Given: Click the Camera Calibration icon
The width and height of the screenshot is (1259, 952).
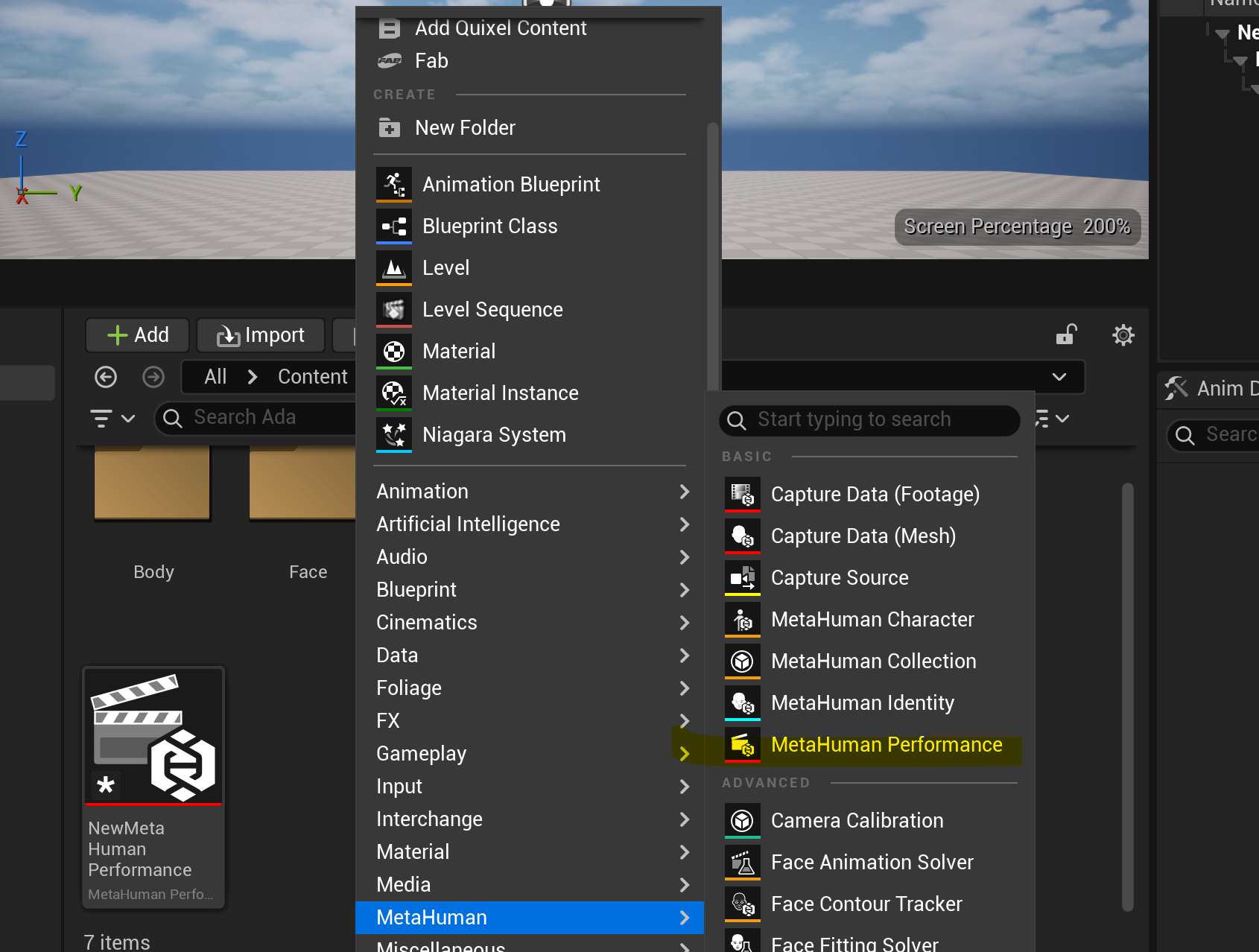Looking at the screenshot, I should (743, 820).
